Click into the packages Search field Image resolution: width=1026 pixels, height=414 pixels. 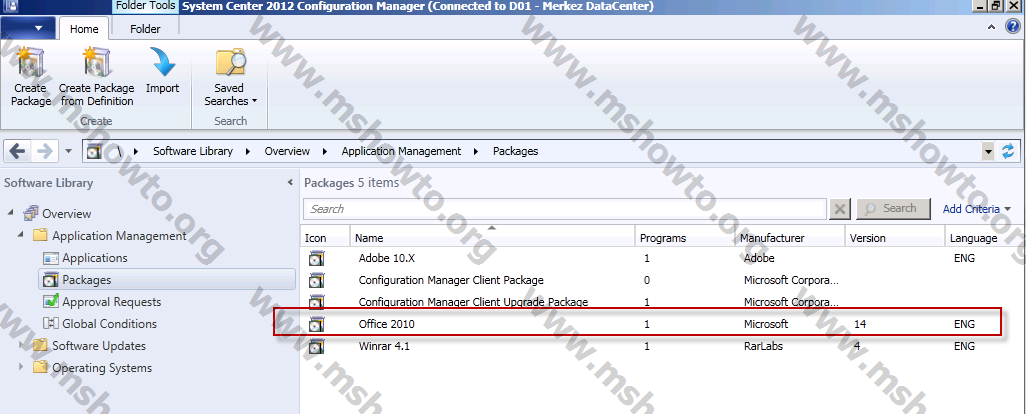(565, 209)
